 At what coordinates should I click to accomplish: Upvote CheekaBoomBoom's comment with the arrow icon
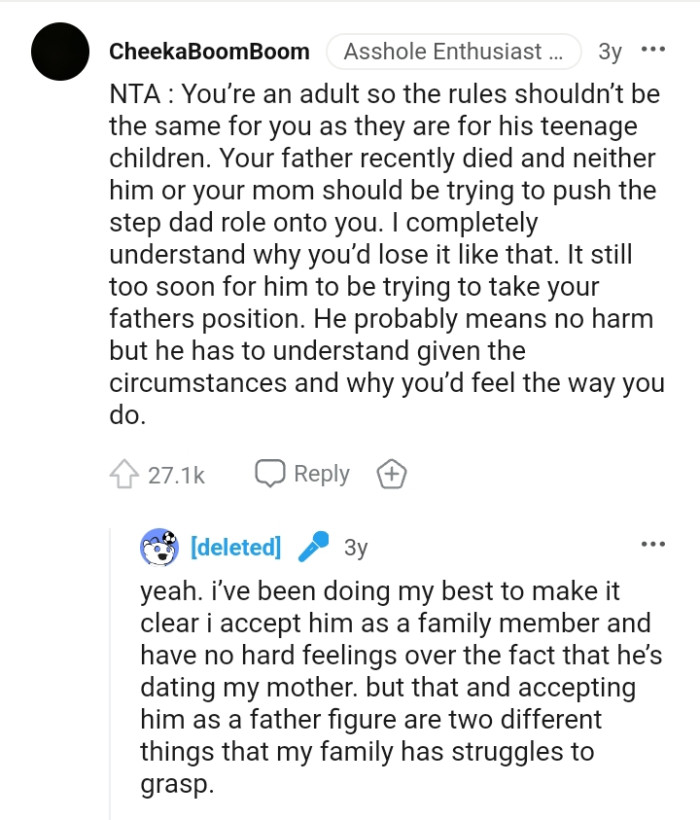pyautogui.click(x=125, y=473)
